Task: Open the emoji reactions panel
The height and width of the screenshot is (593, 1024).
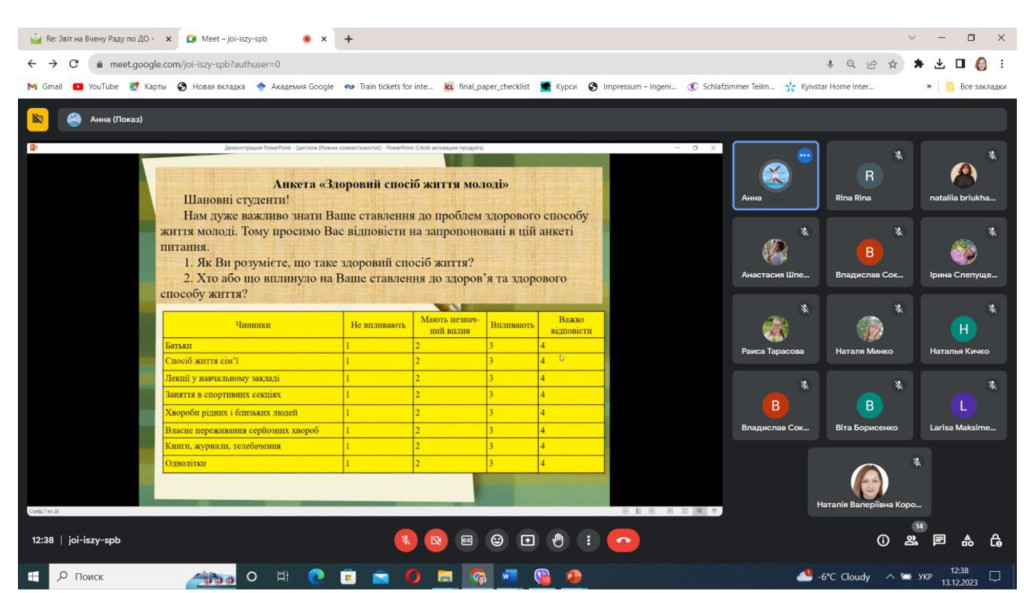Action: coord(497,540)
